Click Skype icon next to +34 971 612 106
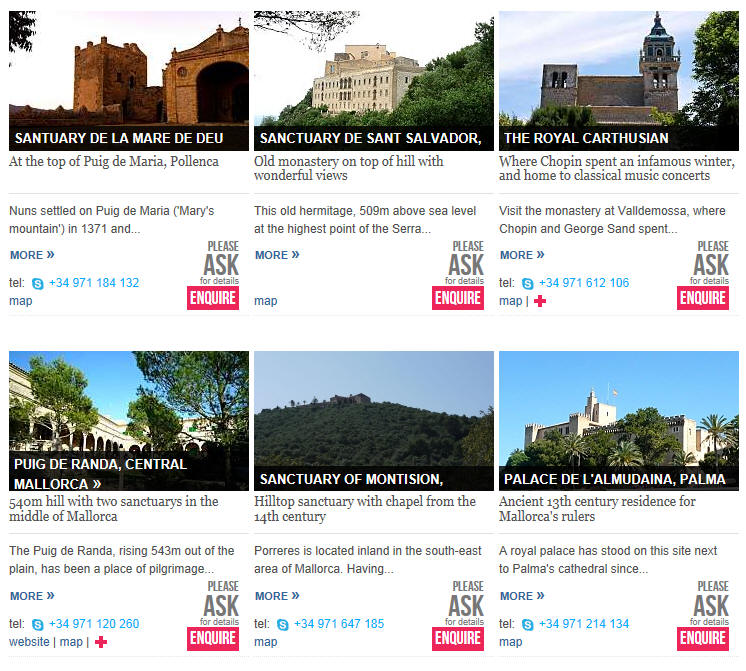The width and height of the screenshot is (746, 671). 528,284
